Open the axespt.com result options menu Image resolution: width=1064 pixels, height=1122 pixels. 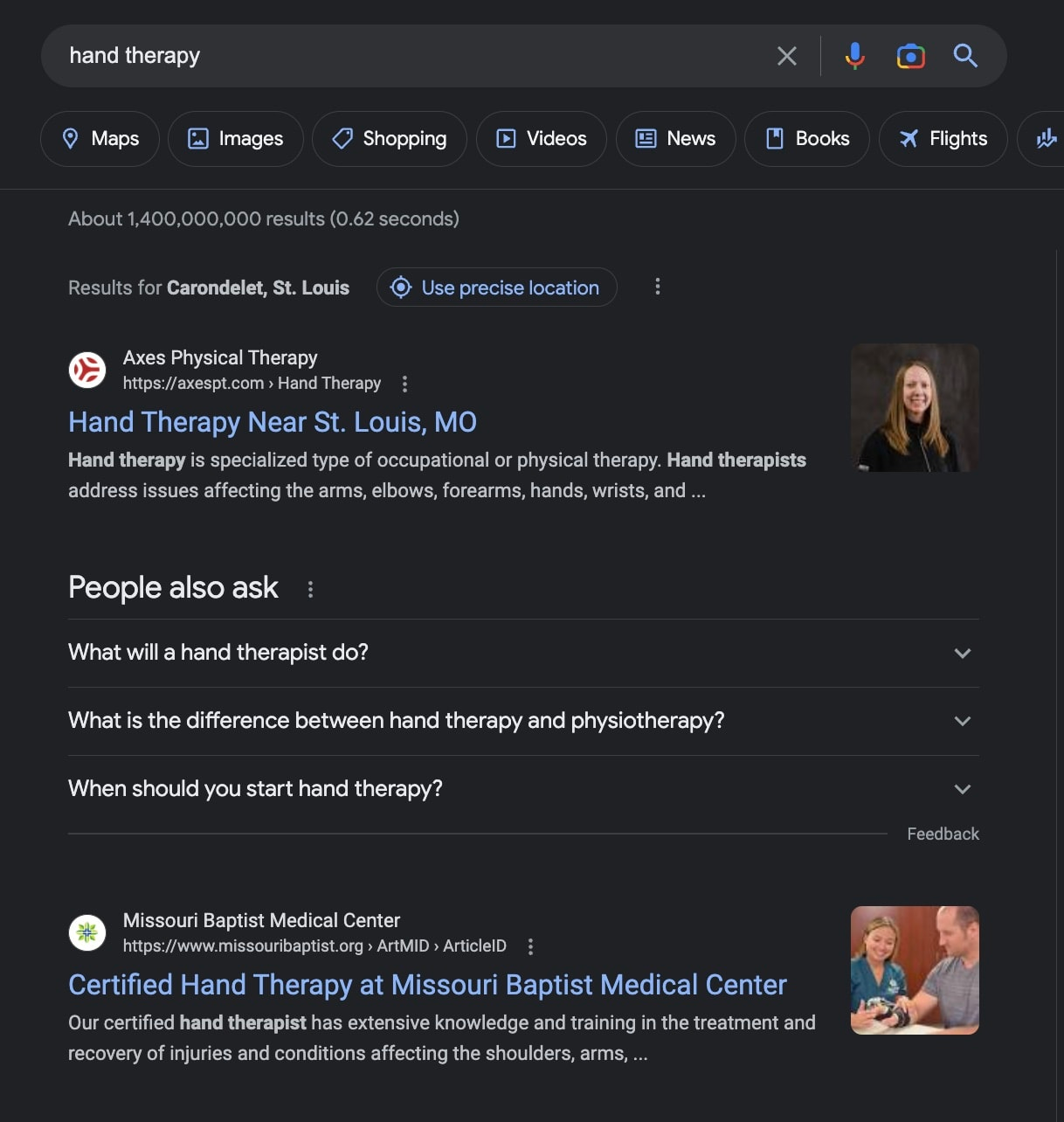(404, 384)
